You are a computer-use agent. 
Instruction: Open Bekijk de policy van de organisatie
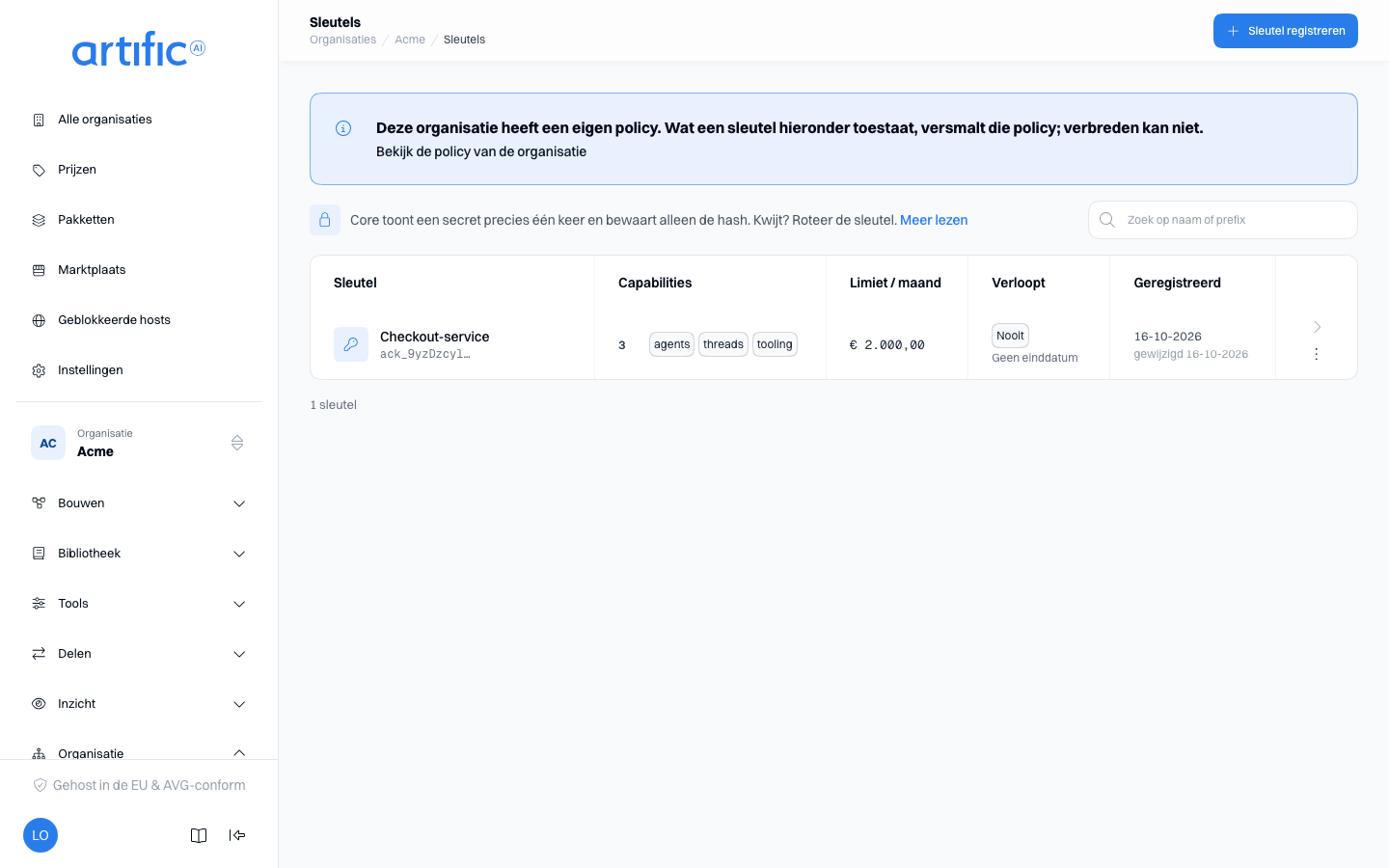pyautogui.click(x=481, y=151)
